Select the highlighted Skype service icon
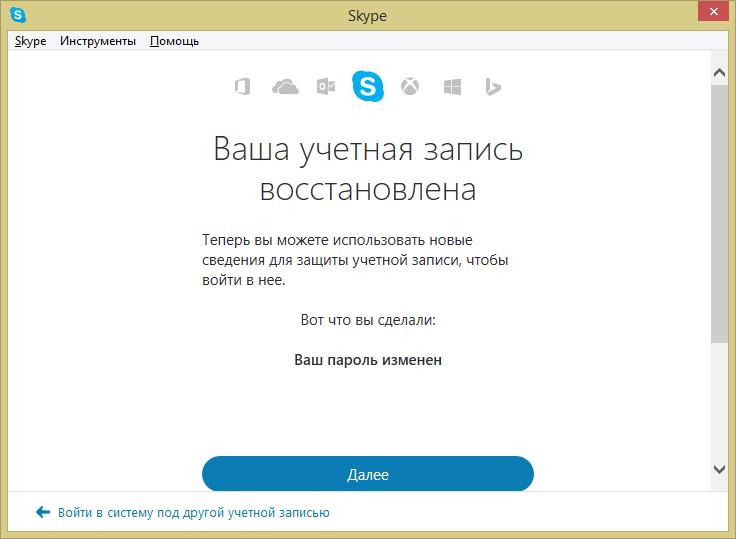736x539 pixels. tap(368, 87)
